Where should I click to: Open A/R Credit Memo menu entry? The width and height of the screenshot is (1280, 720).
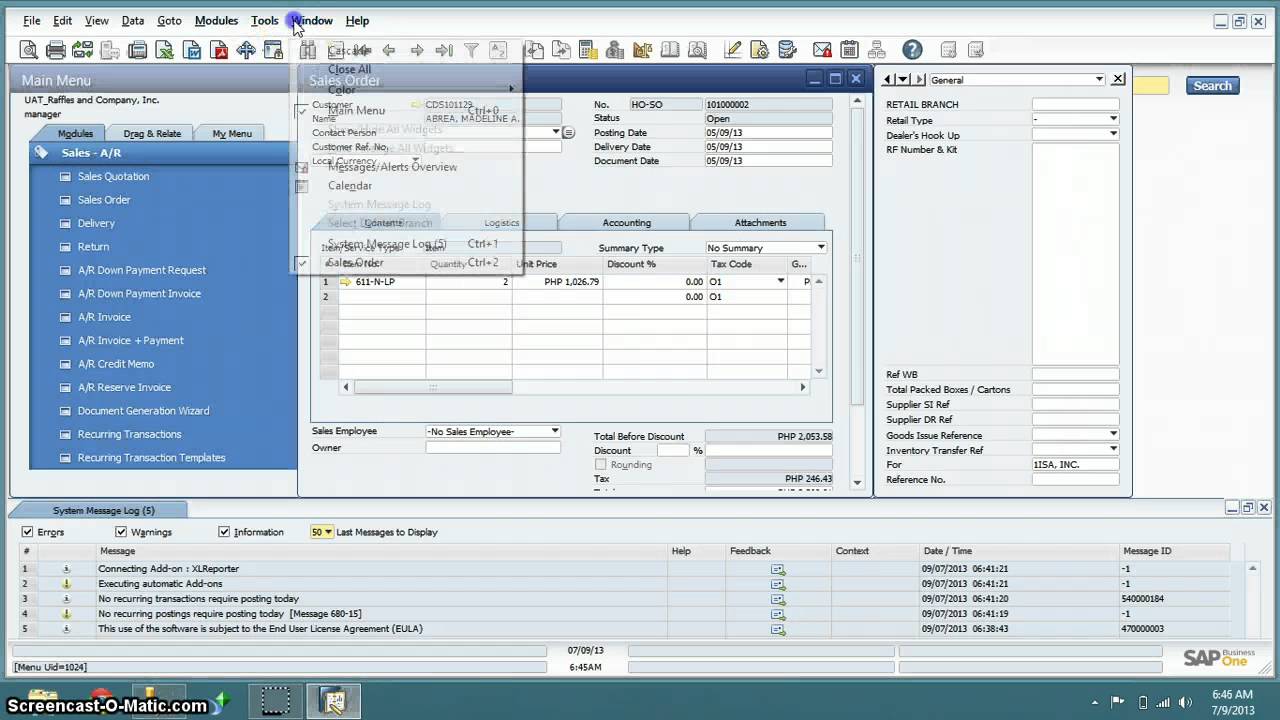coord(115,364)
